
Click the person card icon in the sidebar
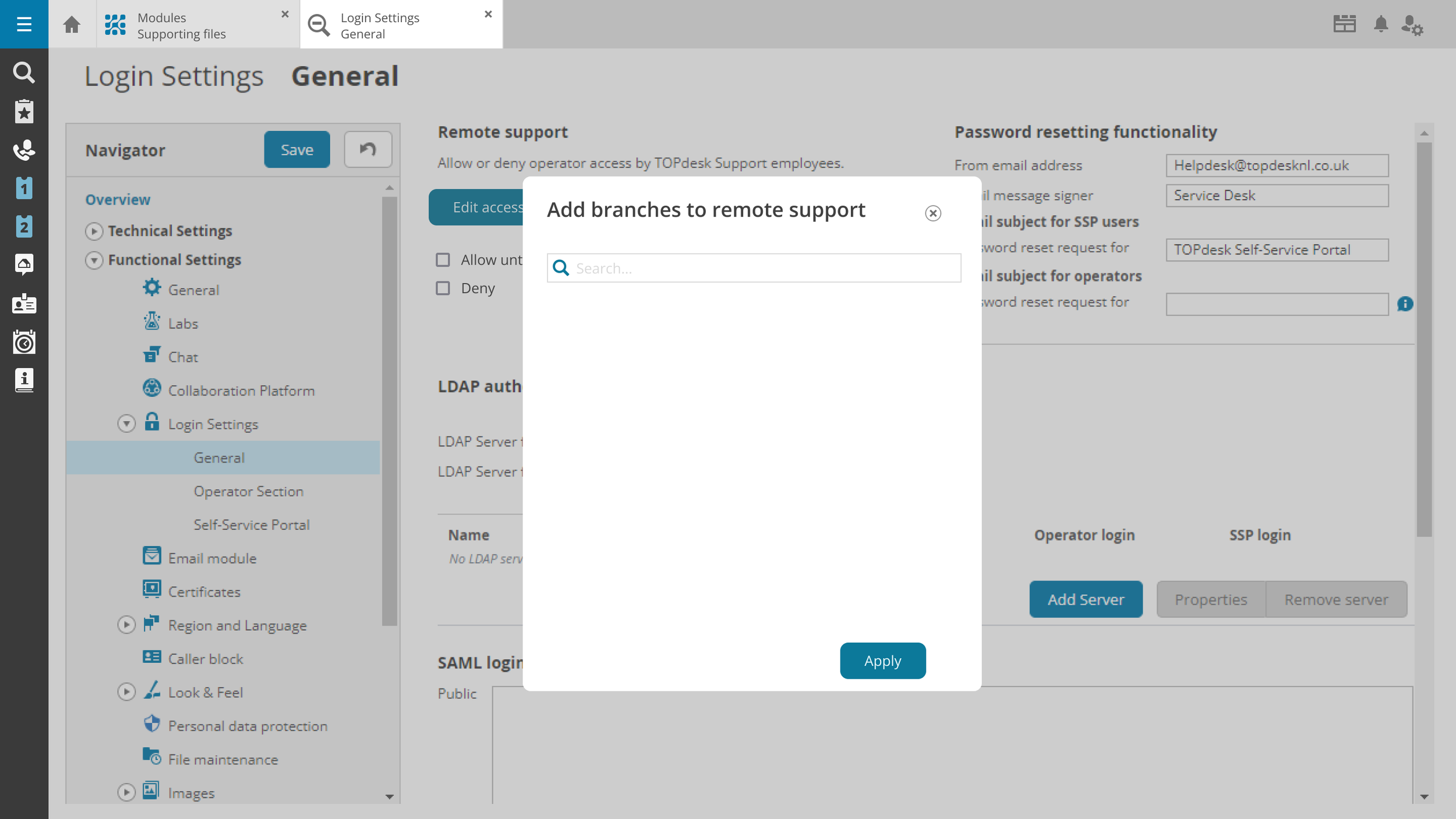tap(24, 303)
